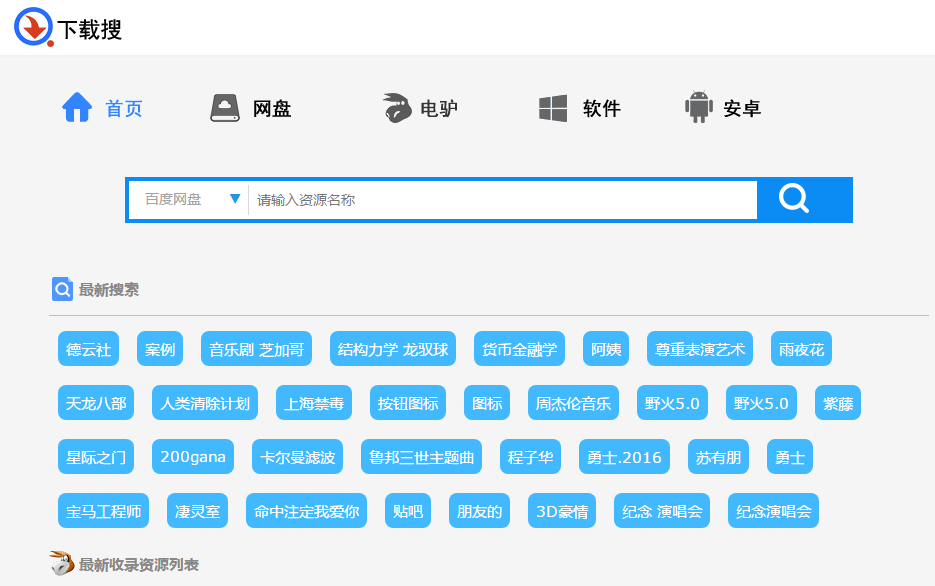935x586 pixels.
Task: Open the 软件 Windows logo icon
Action: [553, 108]
